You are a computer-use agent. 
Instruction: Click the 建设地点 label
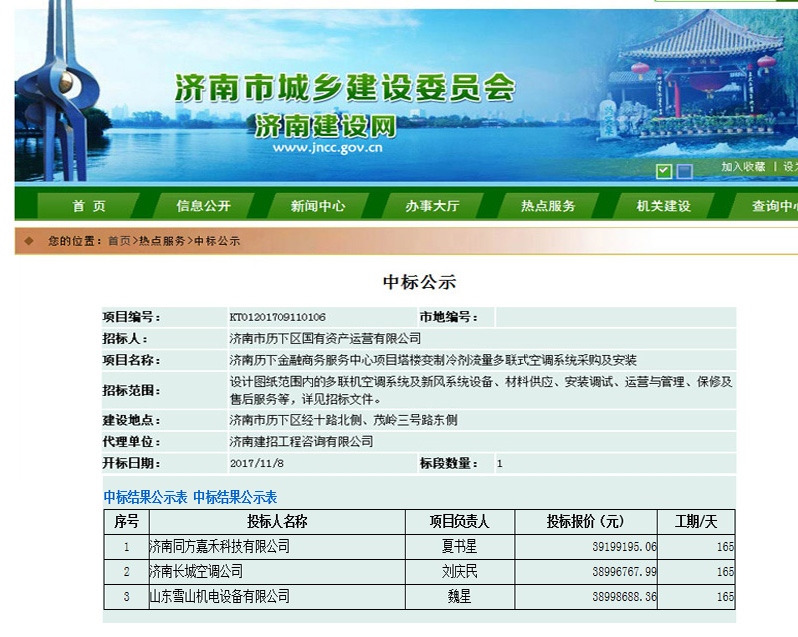(131, 420)
